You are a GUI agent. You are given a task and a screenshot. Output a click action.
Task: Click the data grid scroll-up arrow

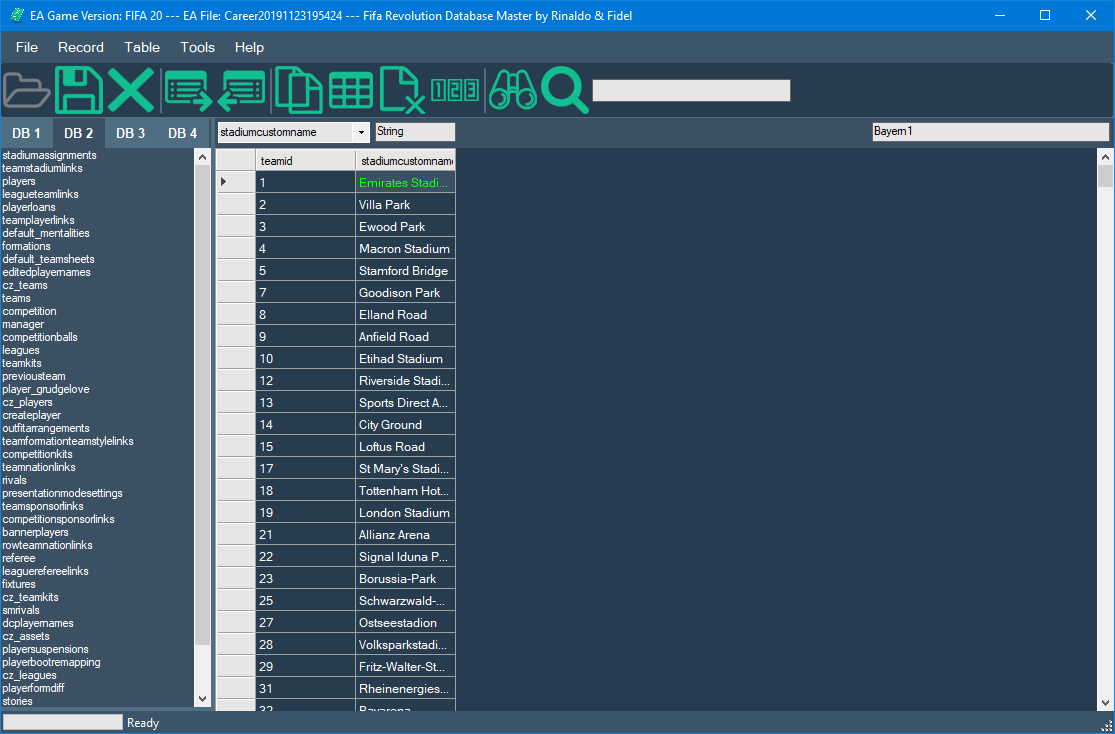pos(1106,157)
